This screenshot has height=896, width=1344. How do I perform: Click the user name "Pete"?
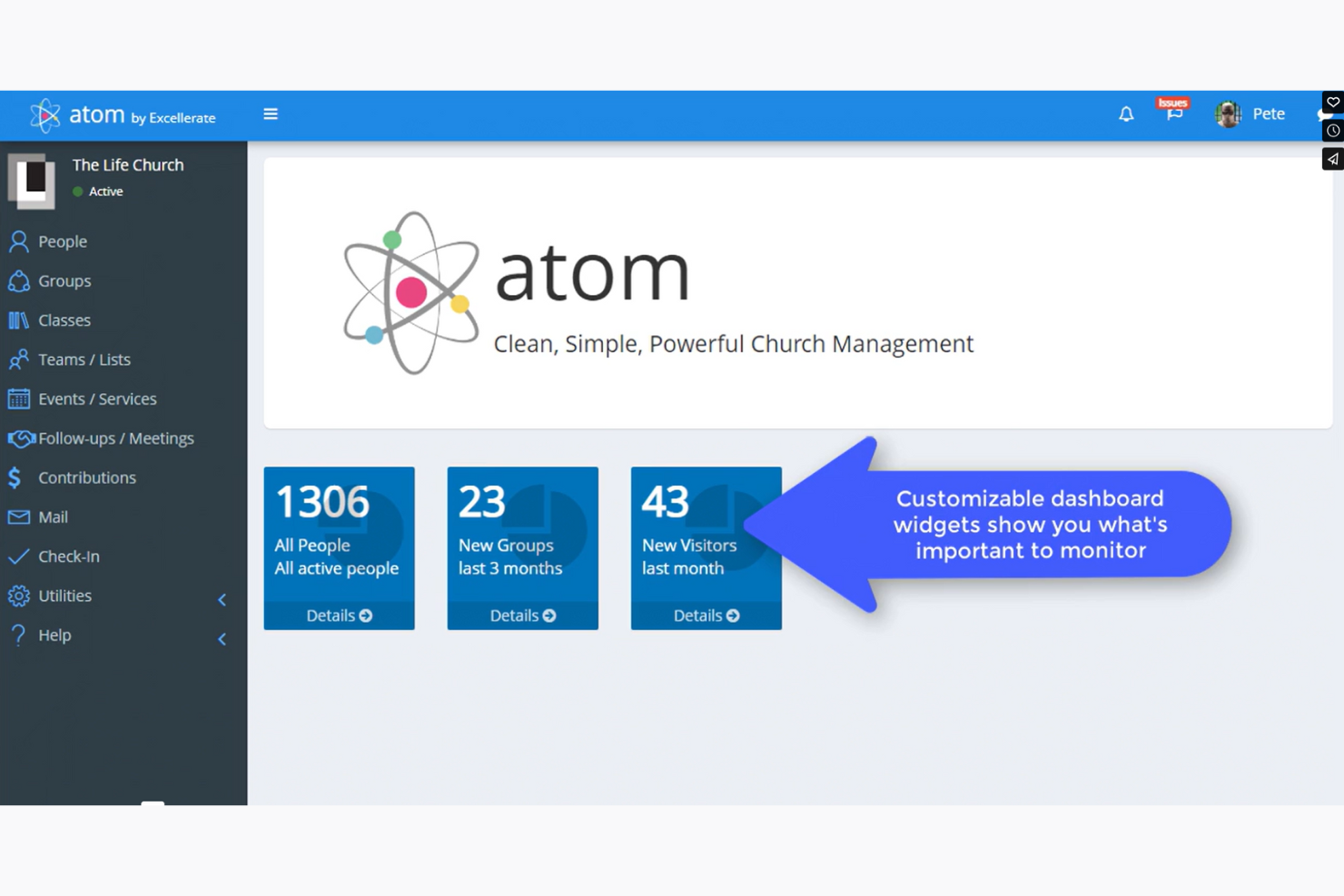coord(1269,114)
